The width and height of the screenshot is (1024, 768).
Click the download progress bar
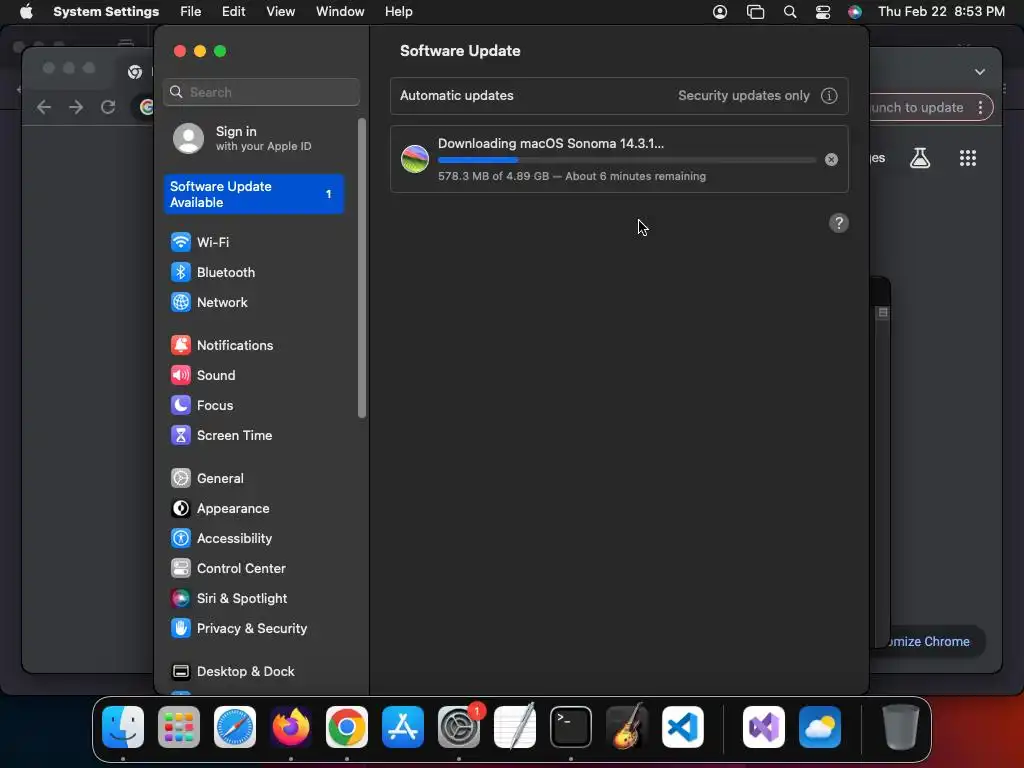[x=626, y=160]
